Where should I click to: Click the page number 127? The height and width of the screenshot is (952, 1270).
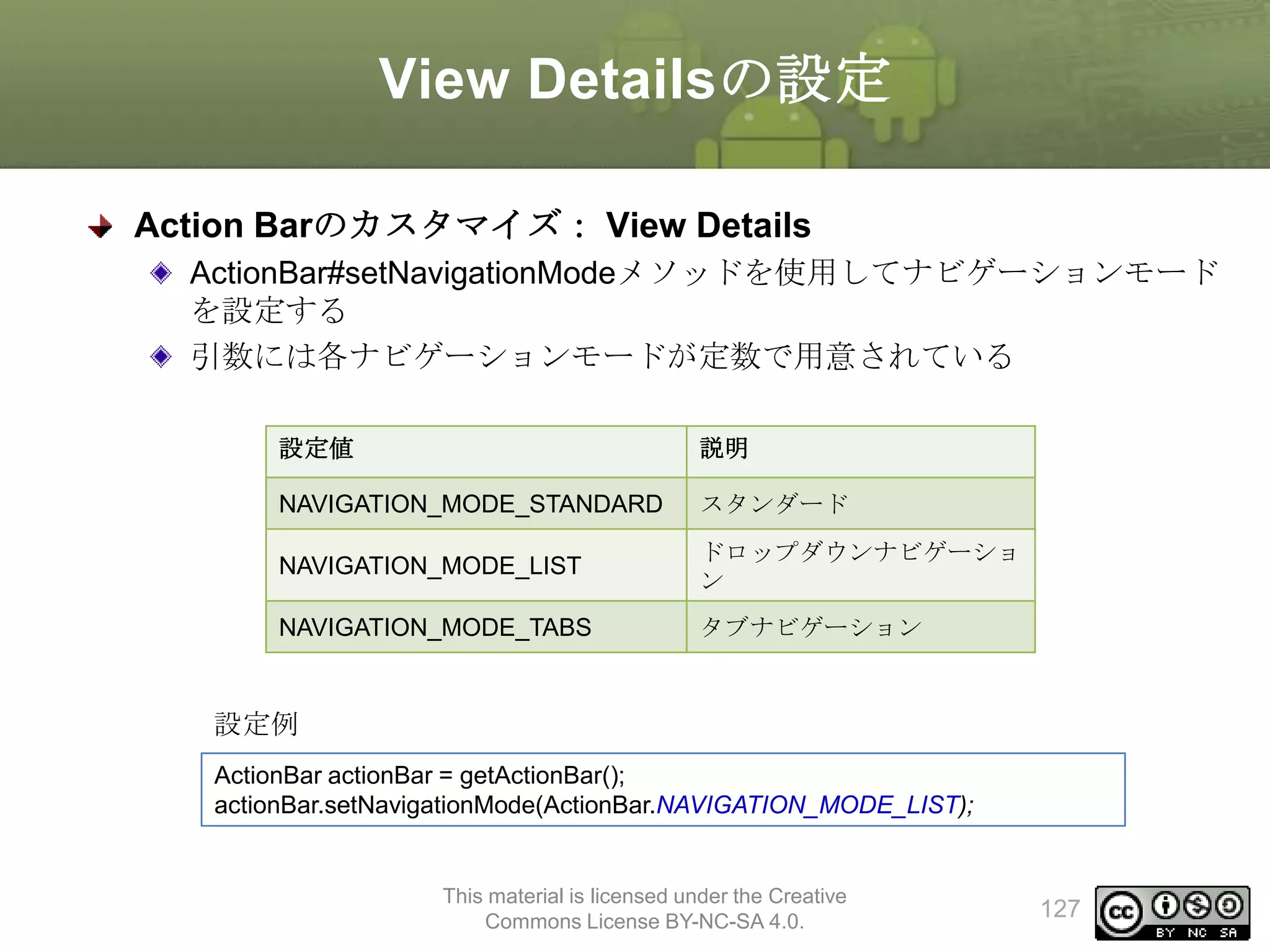point(1060,909)
